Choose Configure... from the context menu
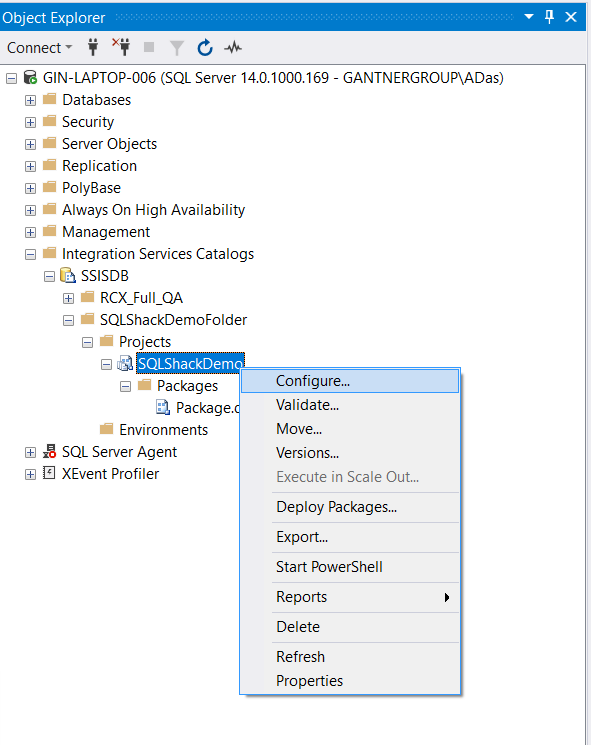Viewport: 591px width, 745px height. (x=350, y=381)
